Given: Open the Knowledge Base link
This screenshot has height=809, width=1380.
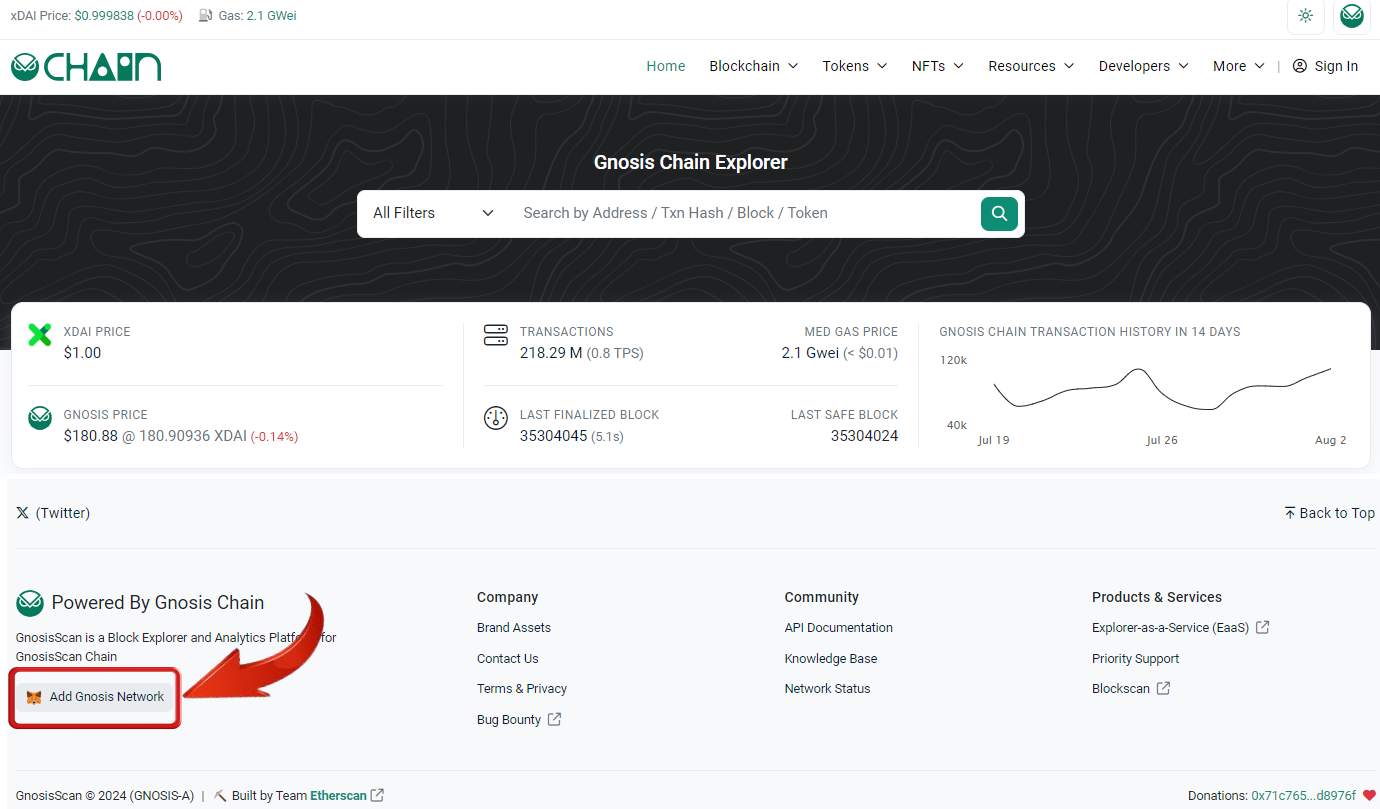Looking at the screenshot, I should 831,659.
